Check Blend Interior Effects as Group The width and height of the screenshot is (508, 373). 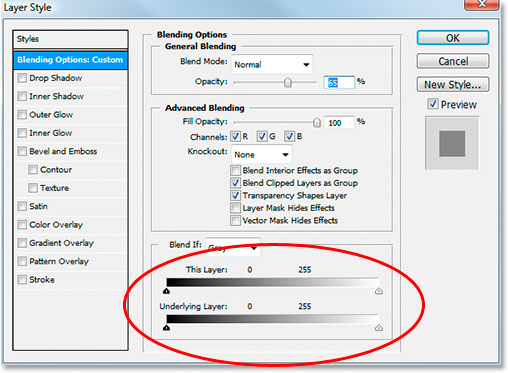[235, 170]
